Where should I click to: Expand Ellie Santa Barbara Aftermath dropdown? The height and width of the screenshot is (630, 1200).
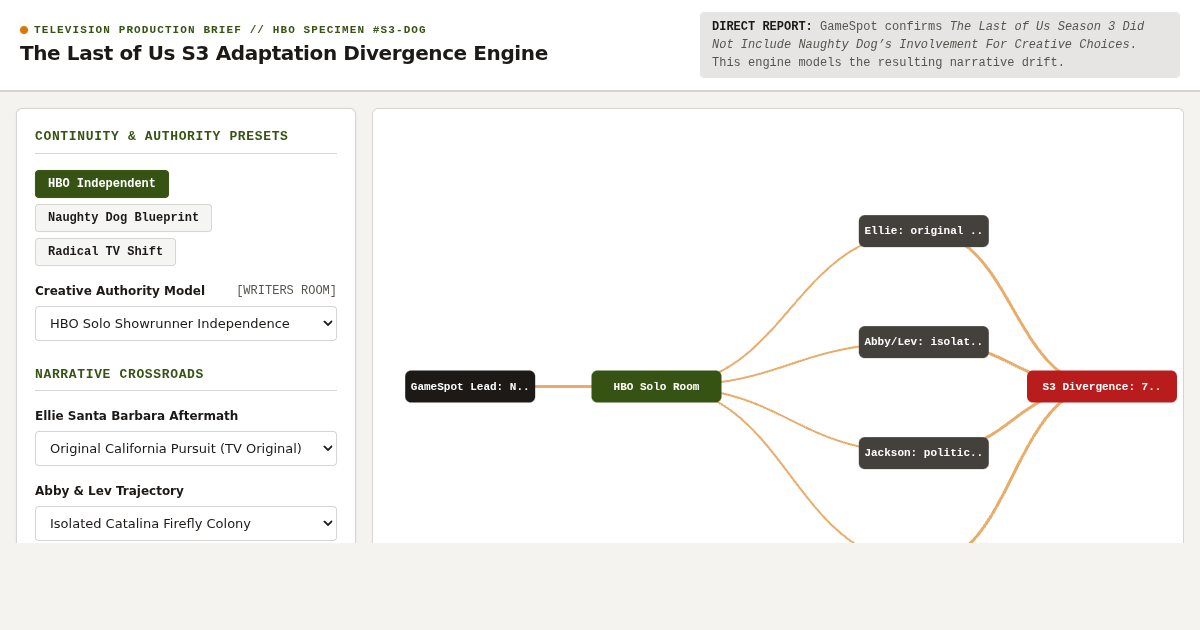click(186, 448)
